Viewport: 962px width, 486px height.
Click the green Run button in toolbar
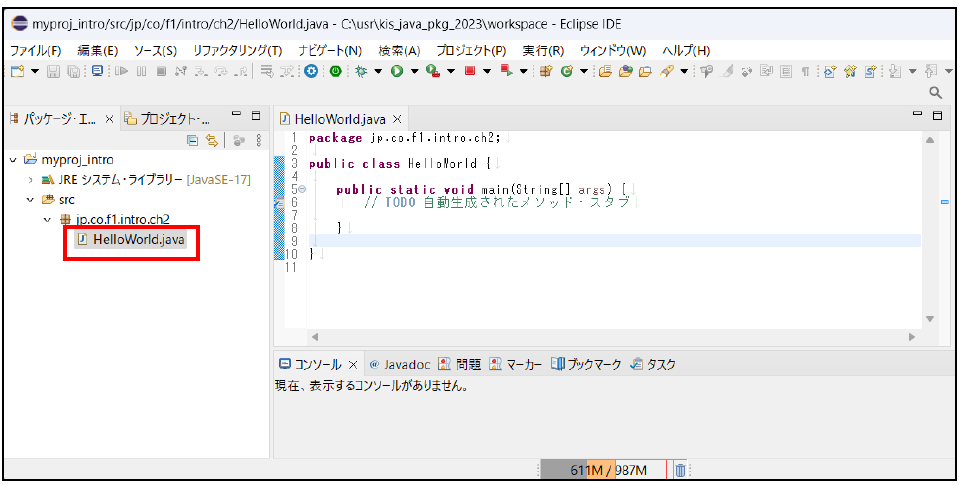[397, 71]
